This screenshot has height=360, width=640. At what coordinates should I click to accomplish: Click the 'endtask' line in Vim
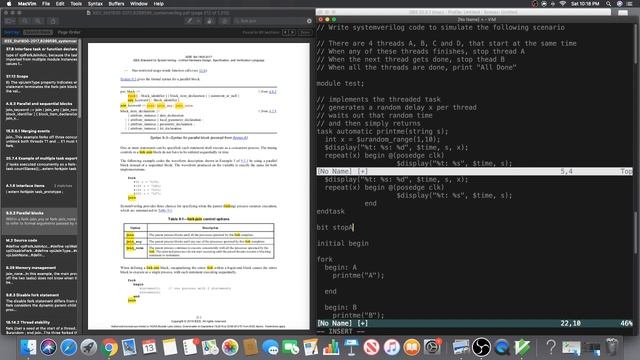330,211
